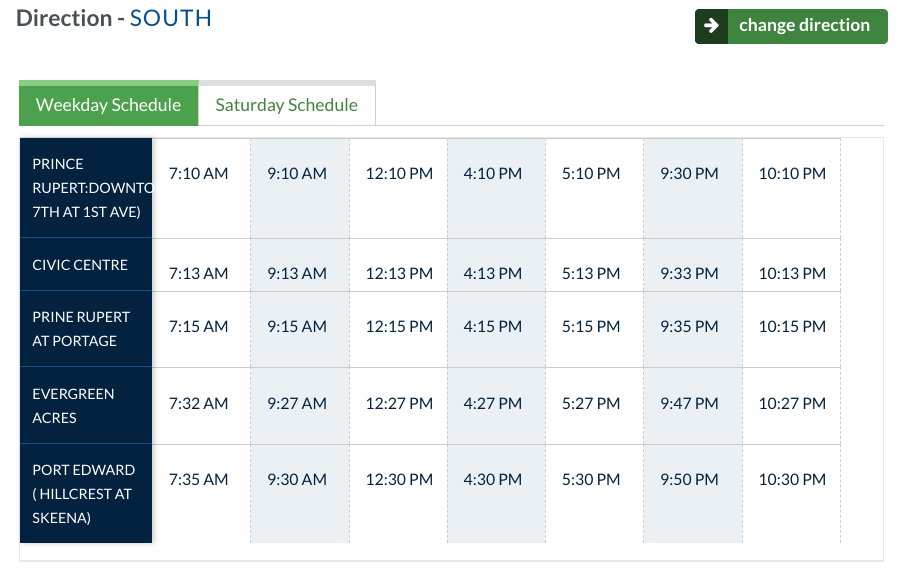Select the 7:32 AM time cell
The image size is (908, 576).
click(198, 404)
